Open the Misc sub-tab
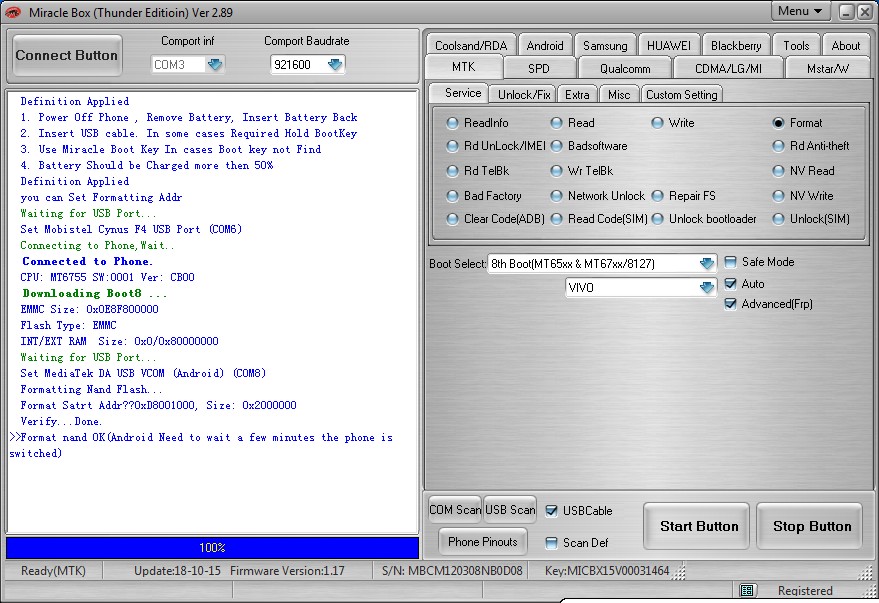 pyautogui.click(x=619, y=94)
